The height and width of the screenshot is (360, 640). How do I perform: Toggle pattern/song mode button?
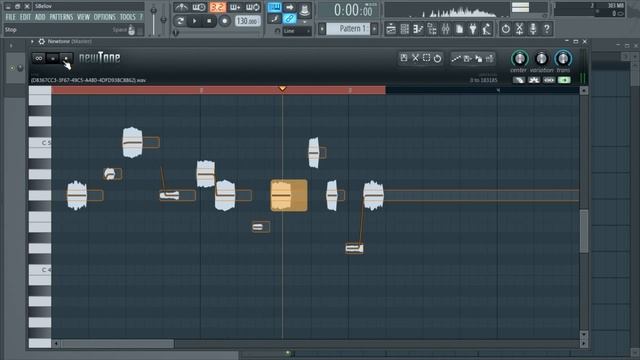tap(180, 21)
